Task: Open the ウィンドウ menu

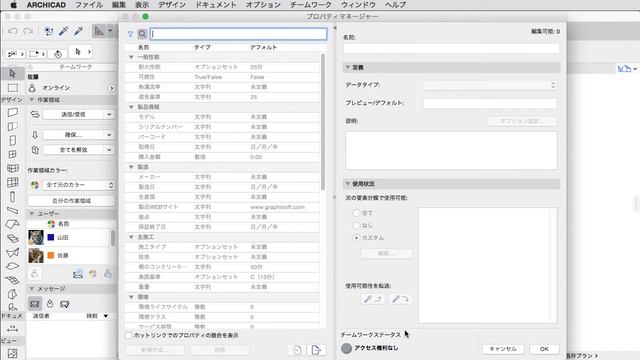Action: click(x=358, y=5)
